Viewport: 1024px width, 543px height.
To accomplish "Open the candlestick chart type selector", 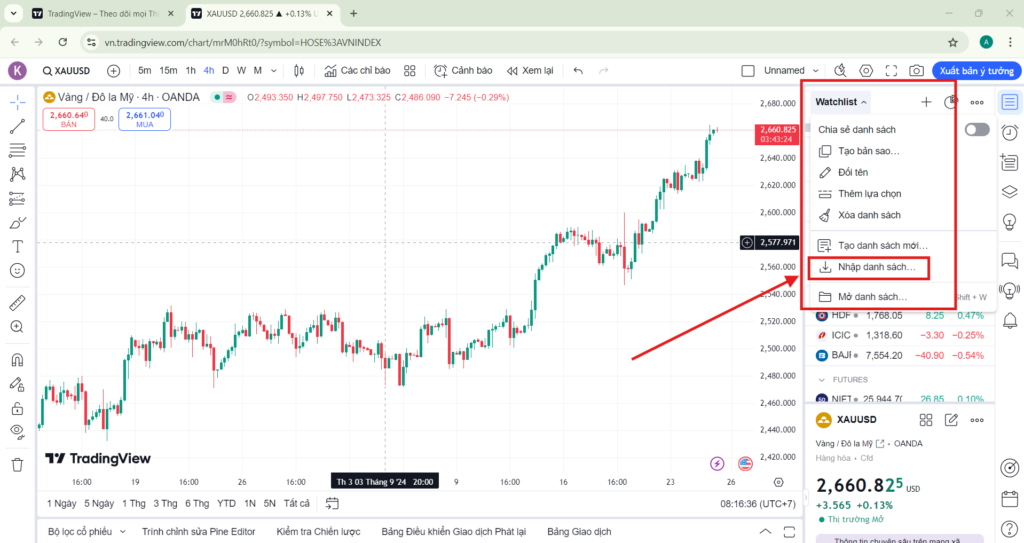I will [299, 71].
